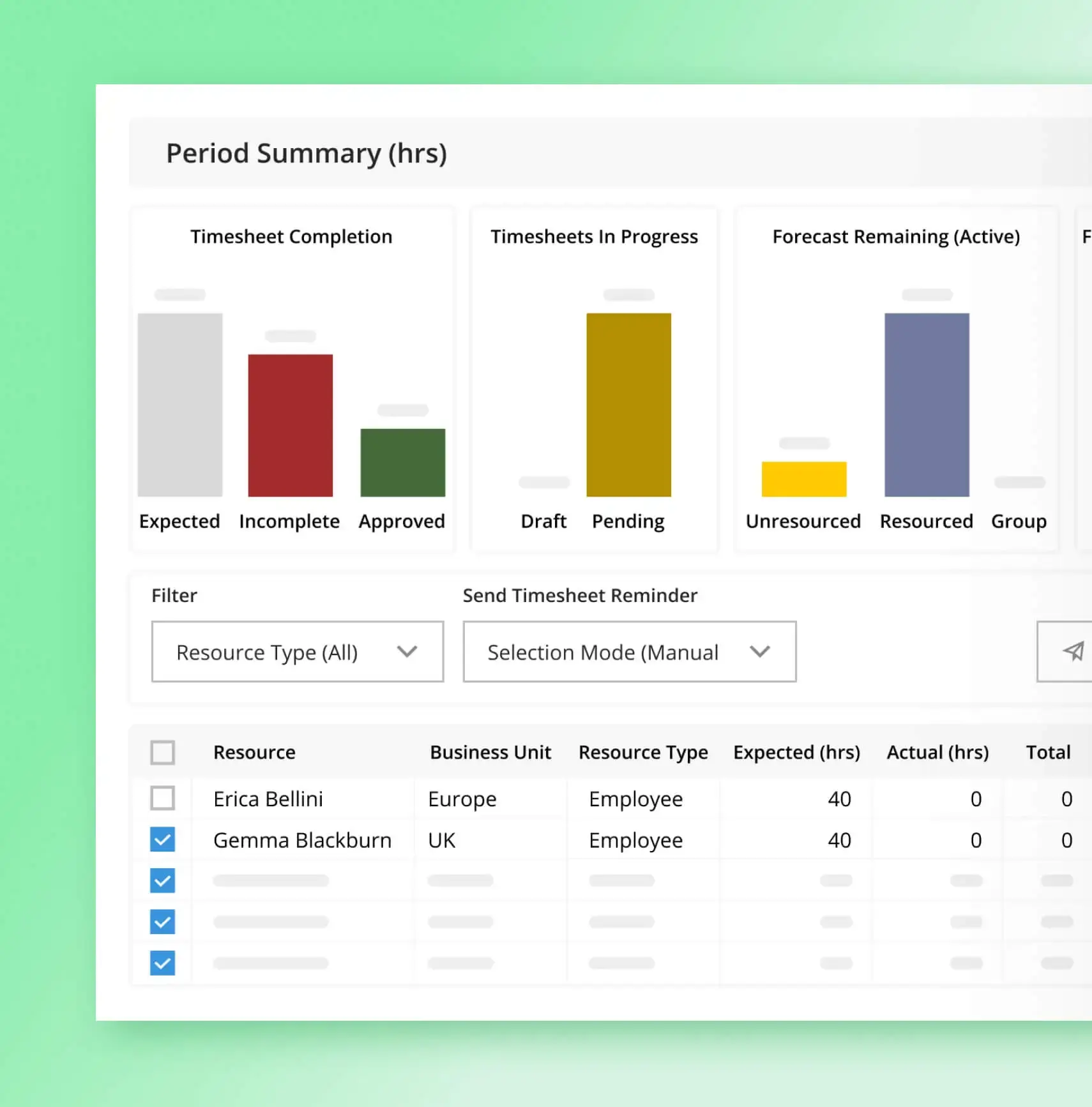Image resolution: width=1092 pixels, height=1107 pixels.
Task: Click the Period Summary (hrs) title bar
Action: tap(307, 153)
